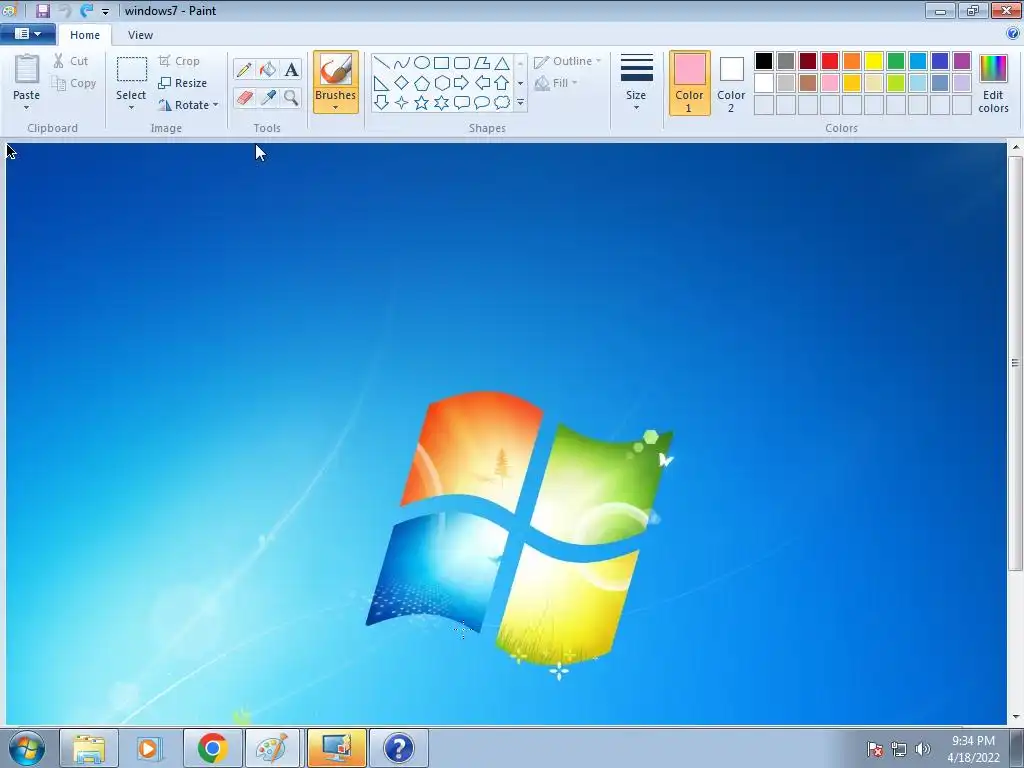This screenshot has height=768, width=1024.
Task: Choose the Cloud callout shape
Action: coord(502,103)
